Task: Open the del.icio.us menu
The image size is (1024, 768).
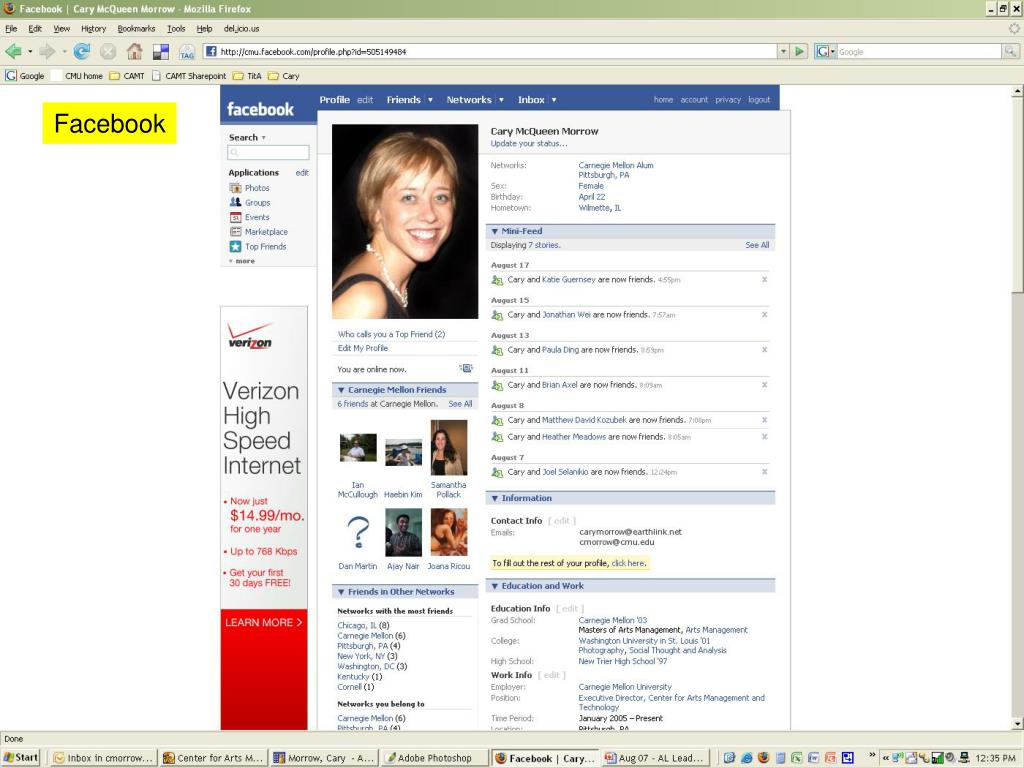Action: click(x=241, y=29)
